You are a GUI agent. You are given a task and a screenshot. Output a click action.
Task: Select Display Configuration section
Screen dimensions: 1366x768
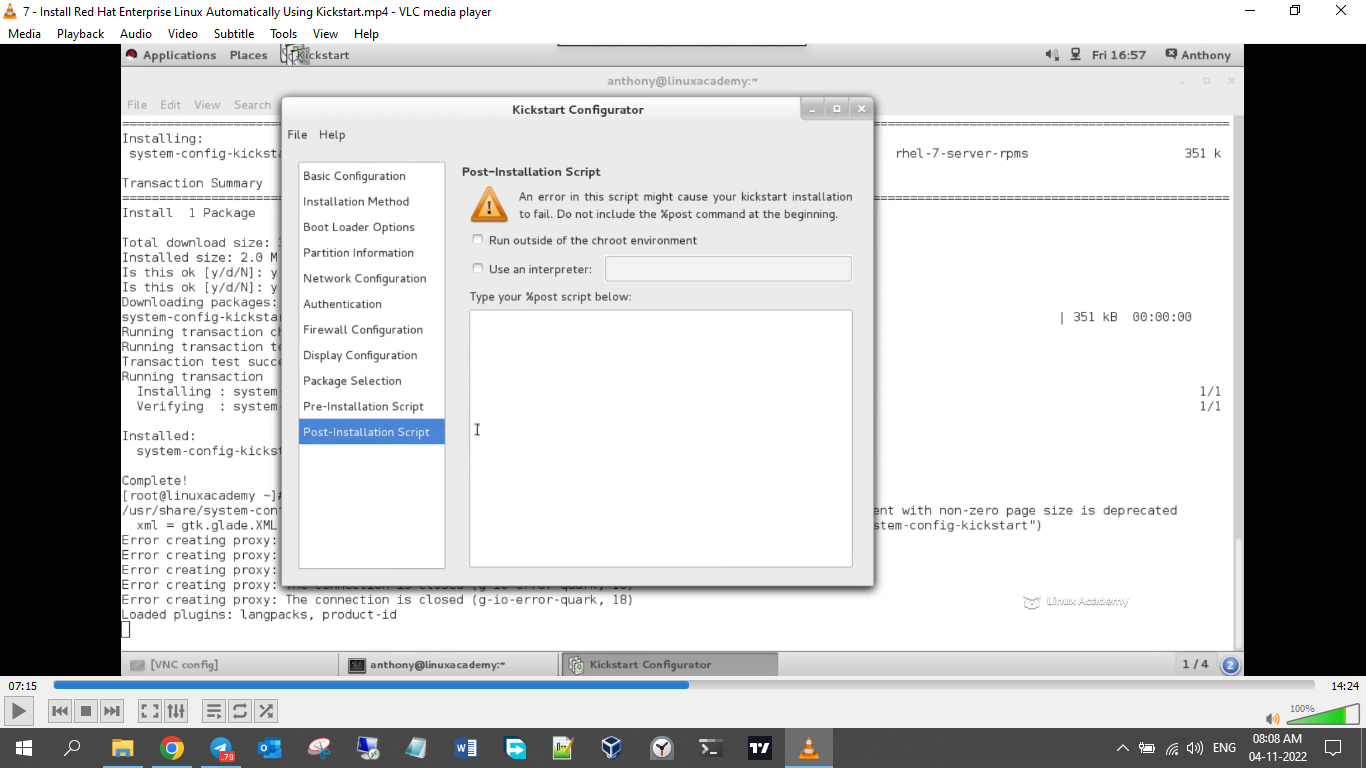pyautogui.click(x=371, y=355)
